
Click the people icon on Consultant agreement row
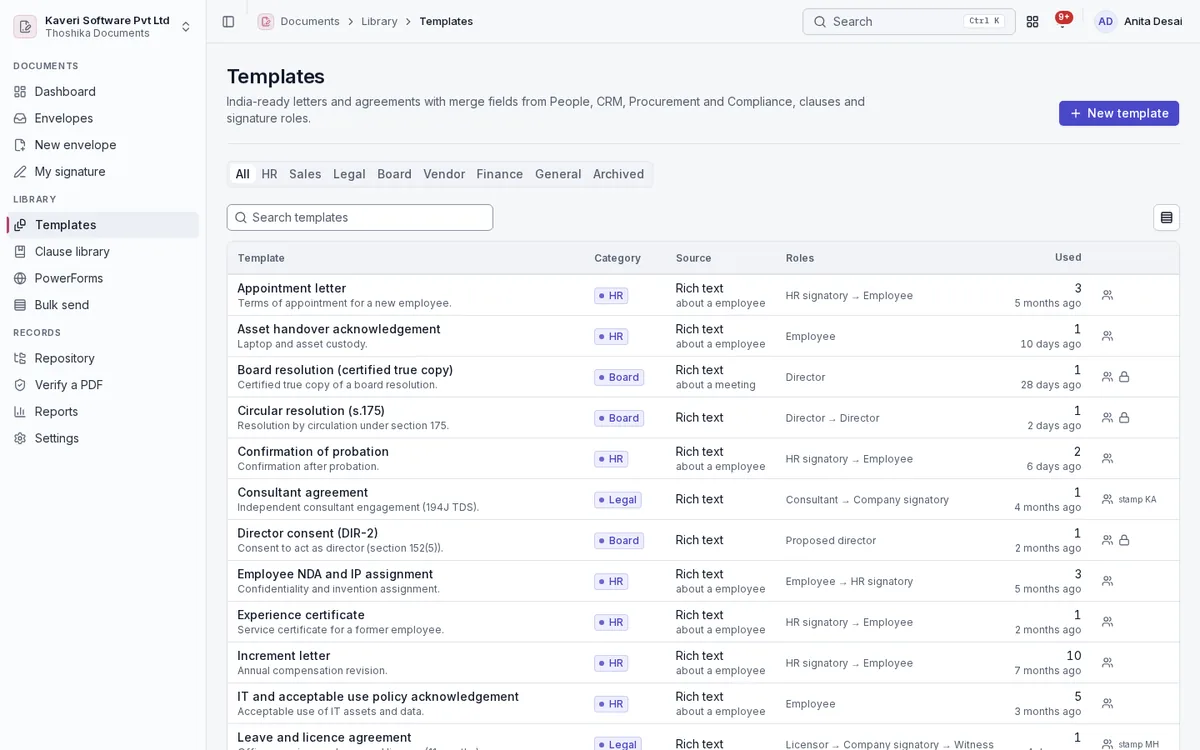[1107, 499]
